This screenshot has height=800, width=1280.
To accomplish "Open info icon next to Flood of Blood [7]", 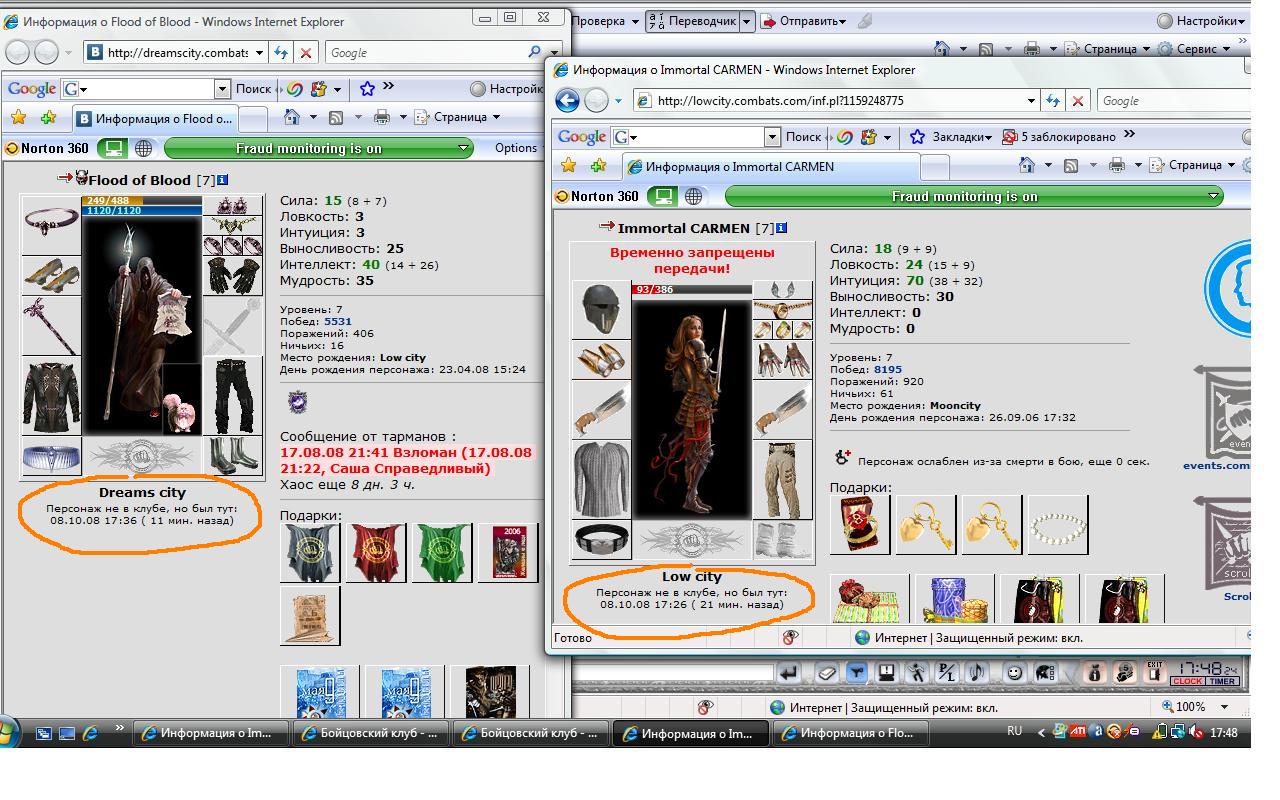I will point(222,180).
